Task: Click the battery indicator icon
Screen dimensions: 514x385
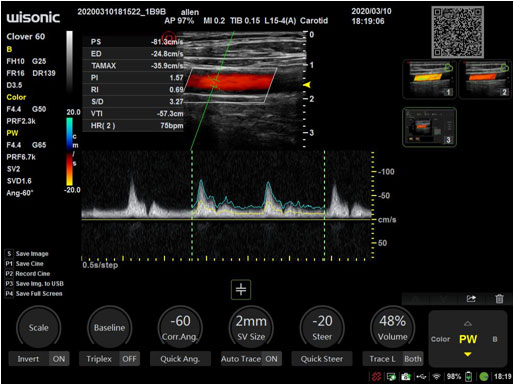Action: click(469, 377)
